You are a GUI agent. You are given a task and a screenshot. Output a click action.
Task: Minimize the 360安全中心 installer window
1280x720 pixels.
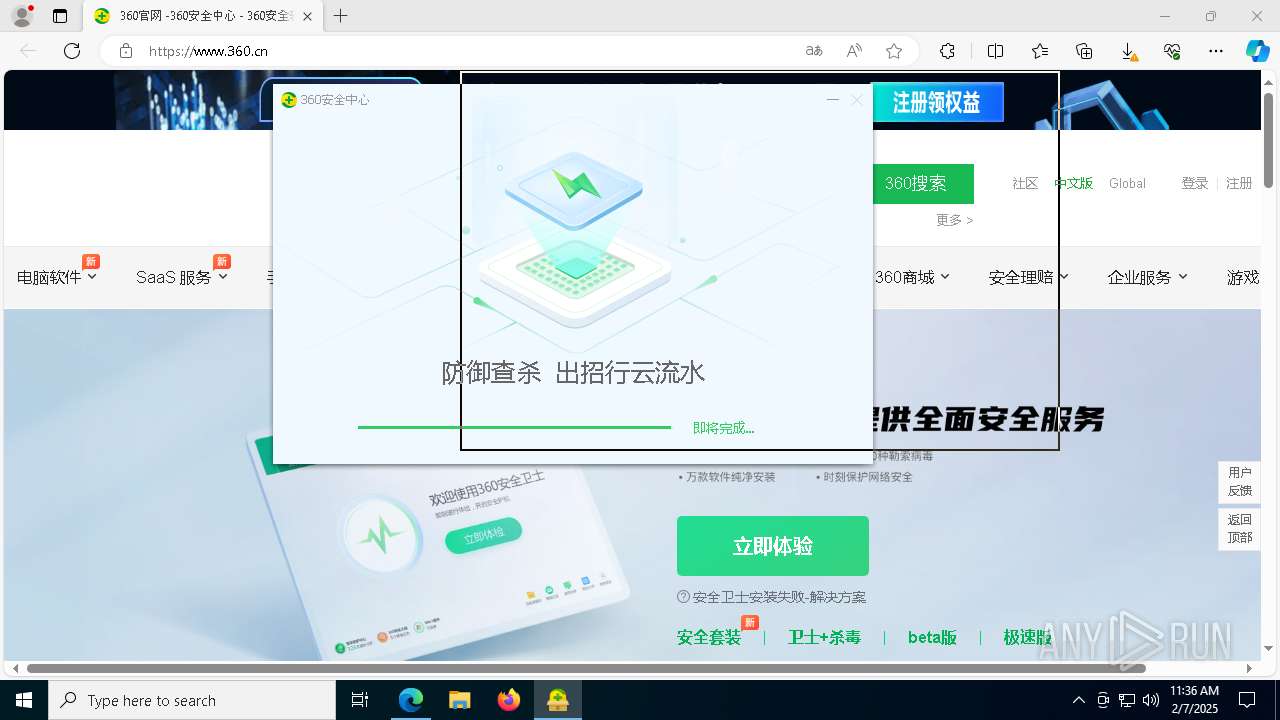tap(832, 100)
